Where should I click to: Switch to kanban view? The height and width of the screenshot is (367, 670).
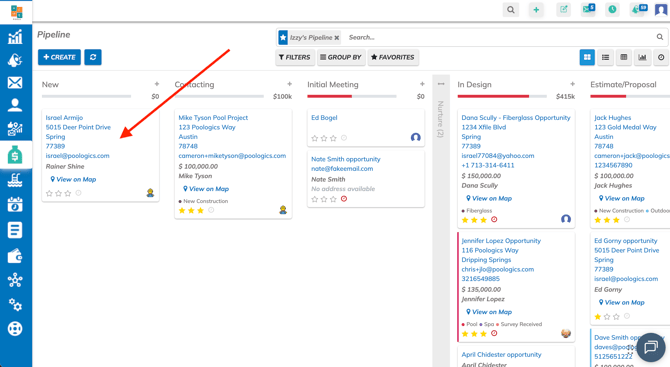click(x=587, y=57)
